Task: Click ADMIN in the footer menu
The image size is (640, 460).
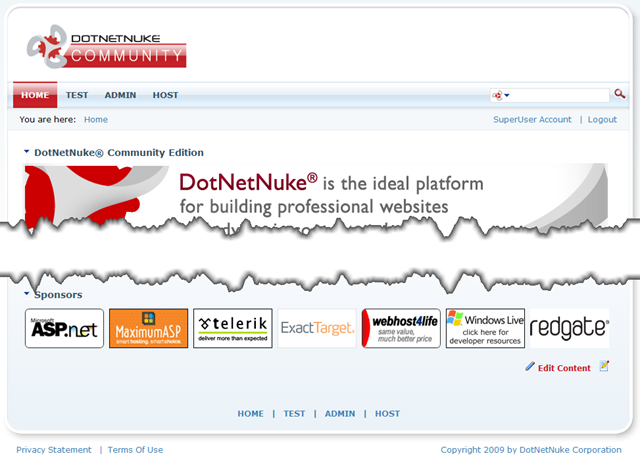Action: tap(340, 414)
